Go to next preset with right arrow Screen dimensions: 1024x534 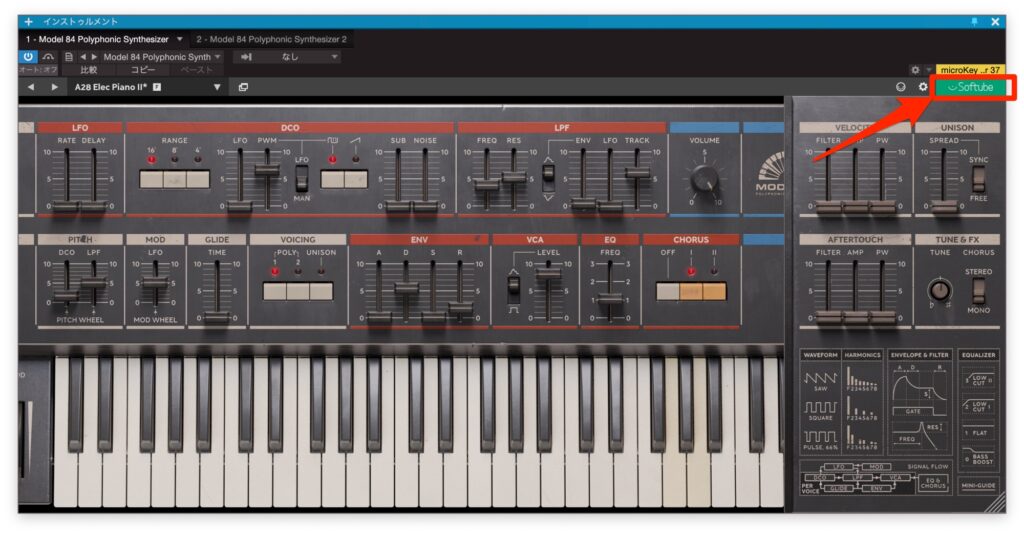click(x=54, y=88)
